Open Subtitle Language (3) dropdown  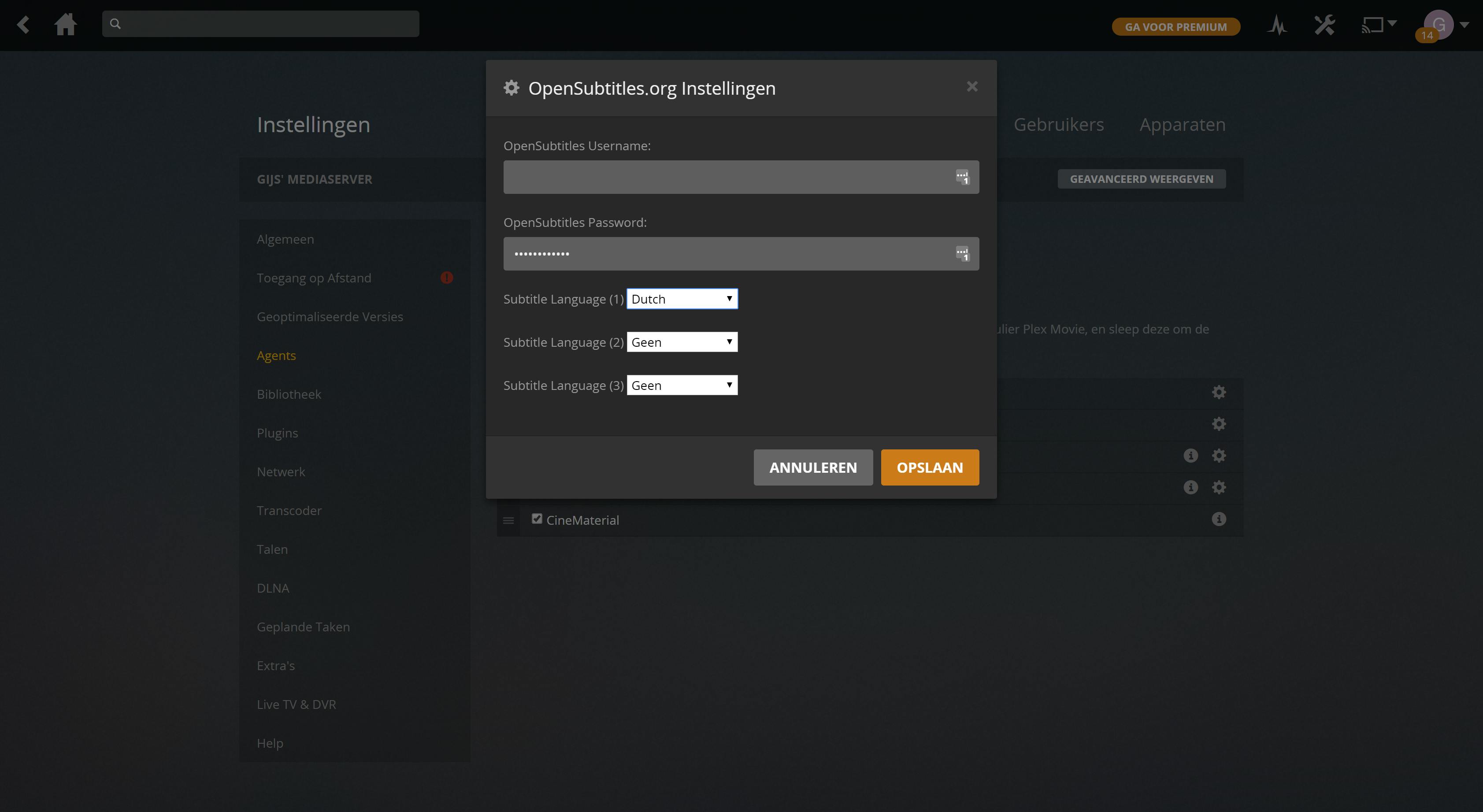point(682,385)
